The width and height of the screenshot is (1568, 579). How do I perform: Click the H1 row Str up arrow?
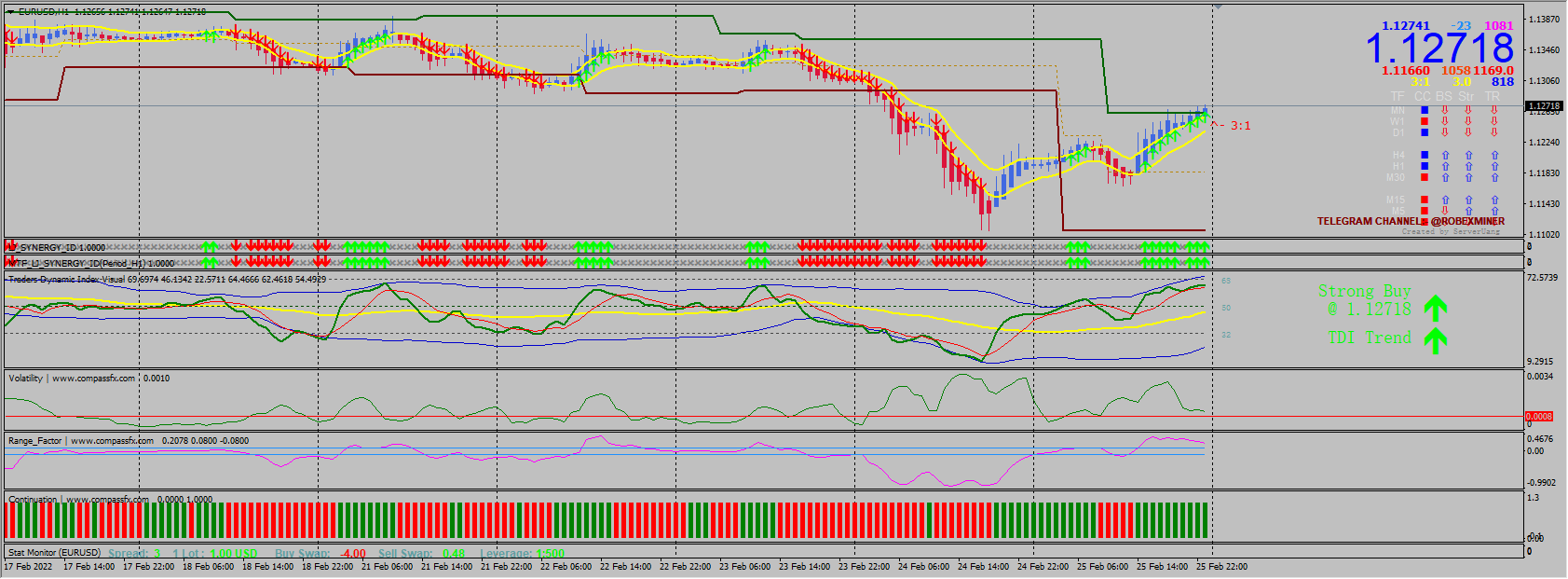click(x=1468, y=166)
